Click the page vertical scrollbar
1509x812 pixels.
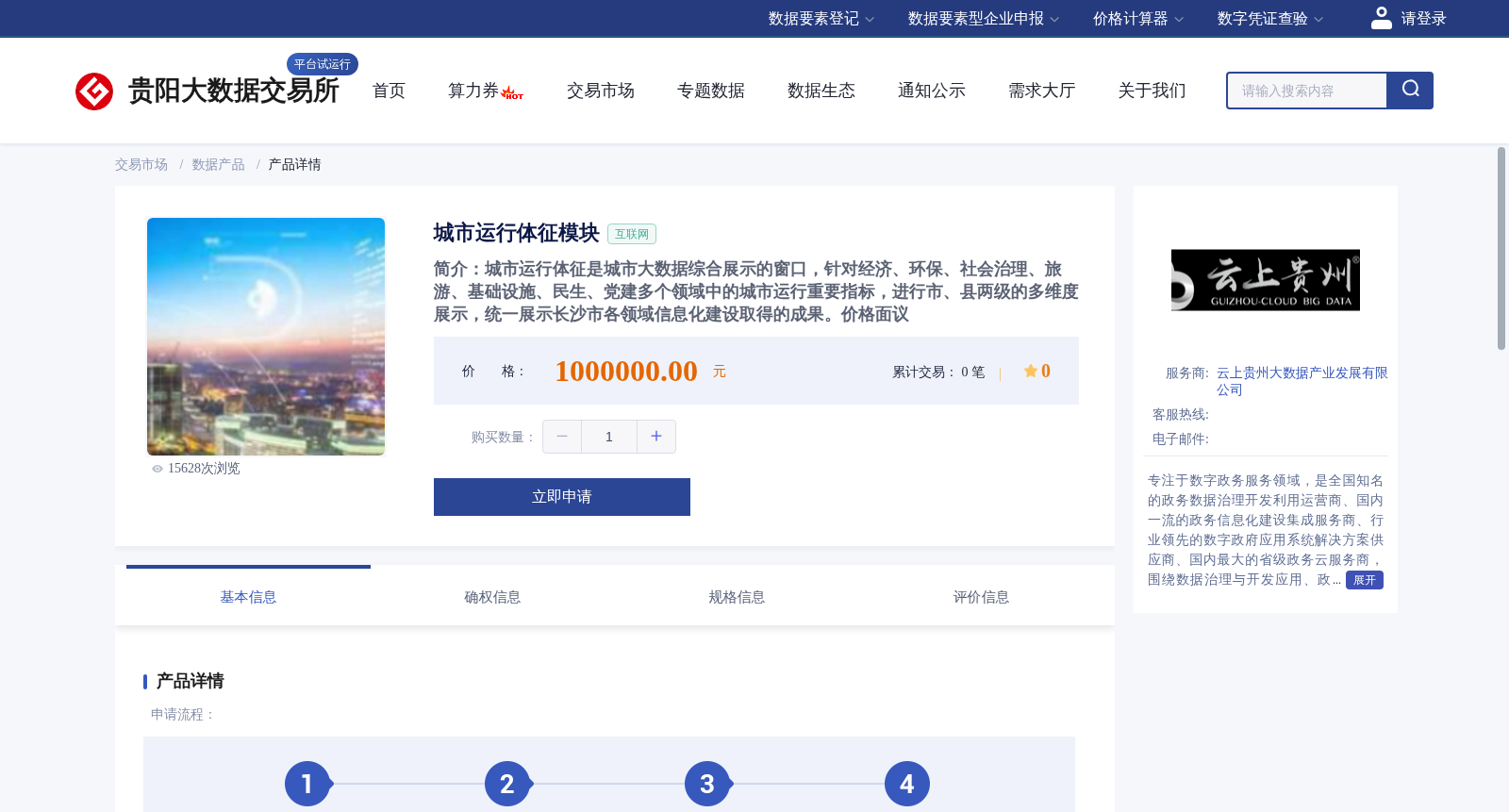point(1501,249)
